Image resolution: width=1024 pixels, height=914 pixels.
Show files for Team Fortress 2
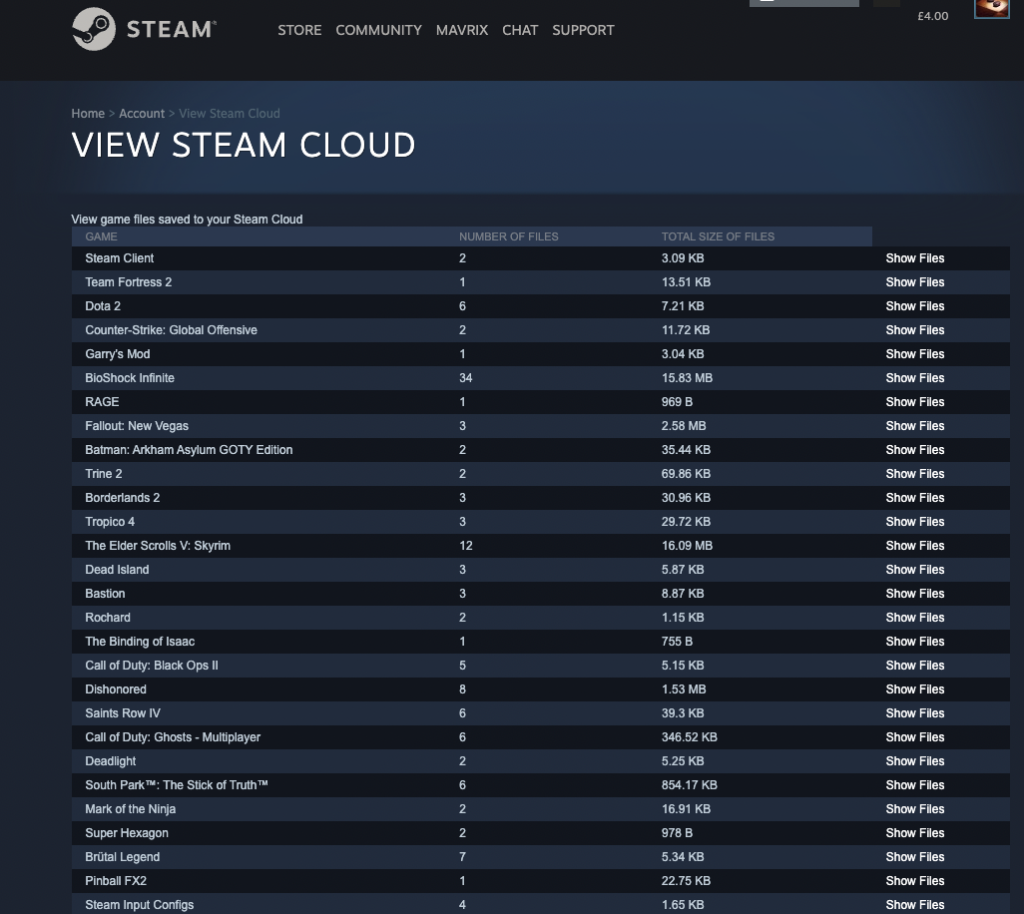(x=915, y=282)
